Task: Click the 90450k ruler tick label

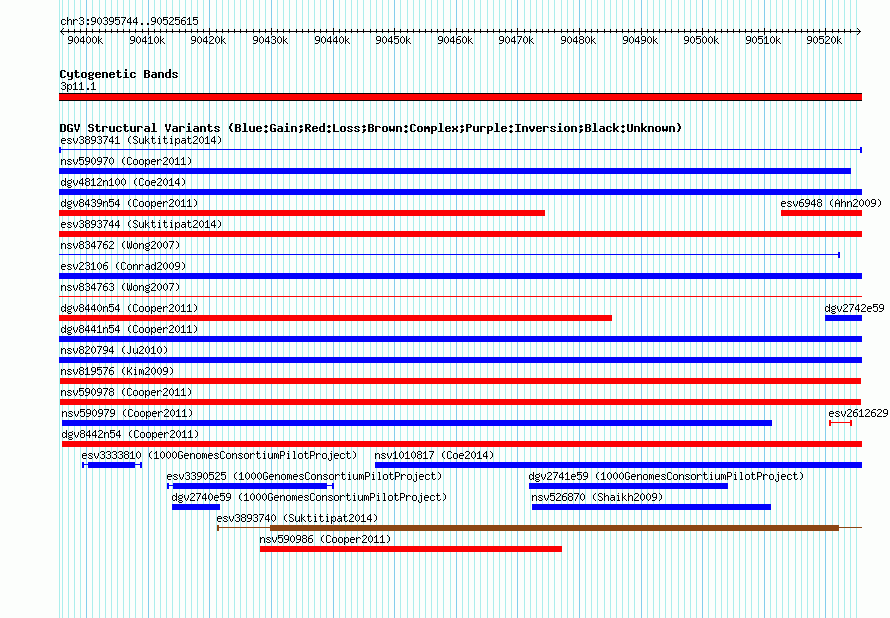Action: point(393,40)
